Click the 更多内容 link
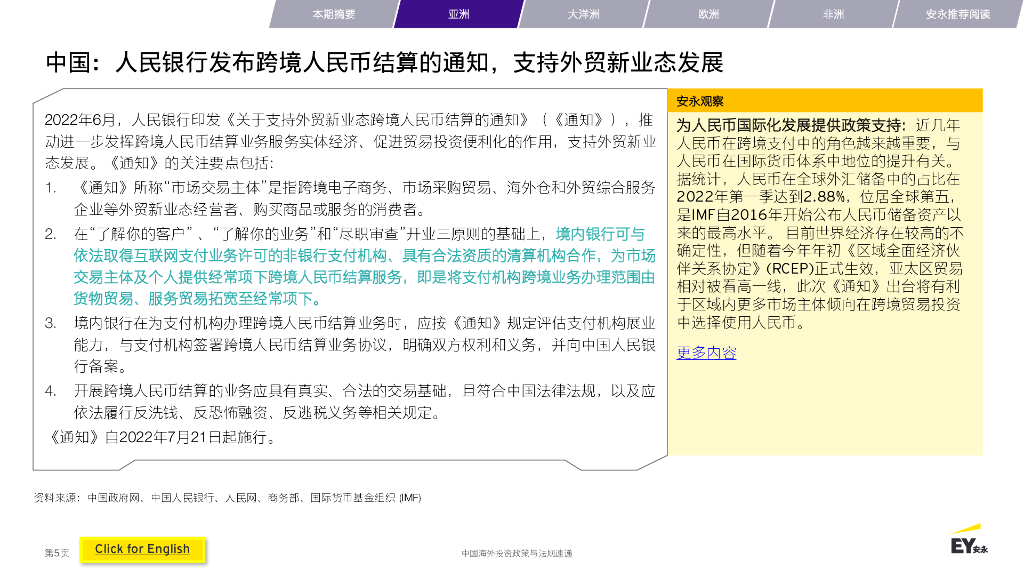 pos(707,353)
